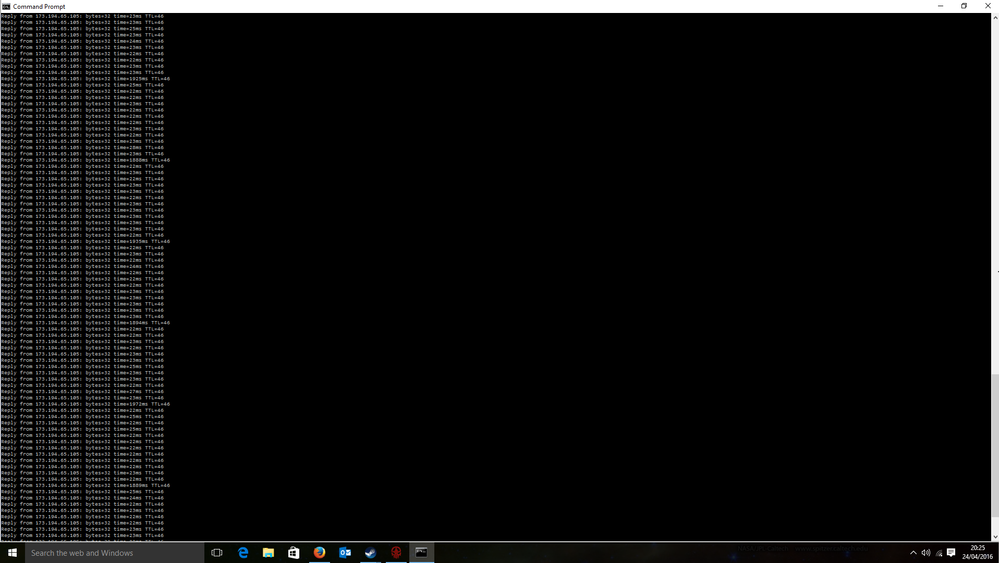Open the Windows Store taskbar icon

294,553
